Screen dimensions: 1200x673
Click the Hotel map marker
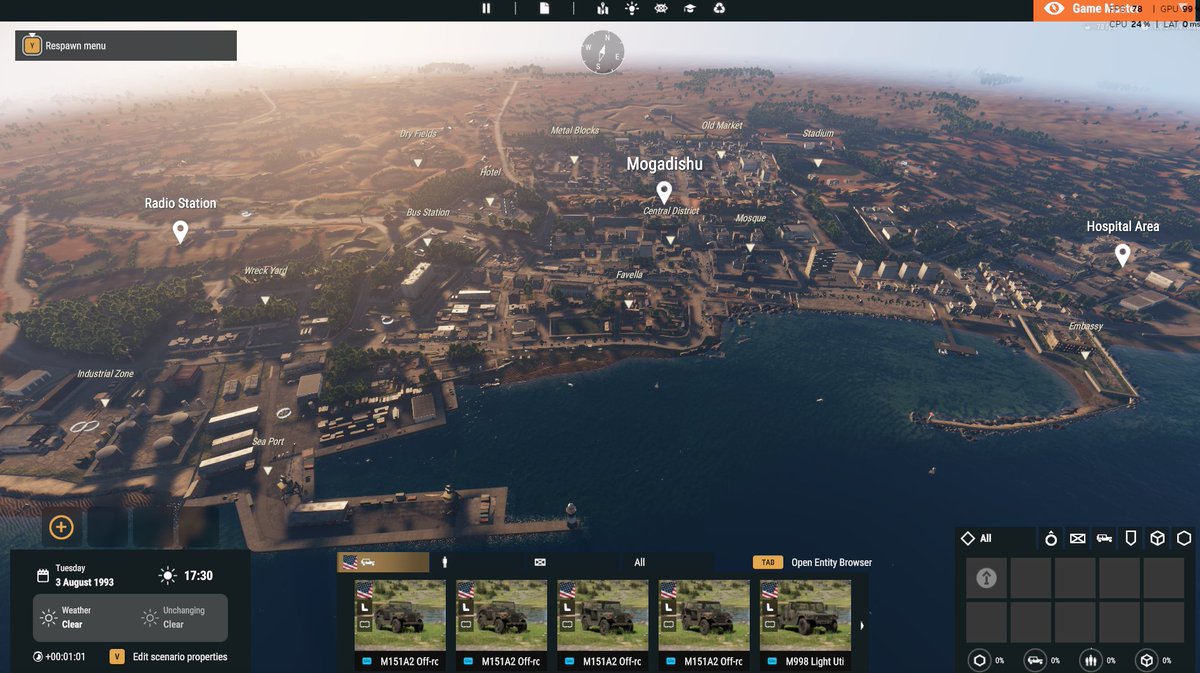[x=490, y=201]
